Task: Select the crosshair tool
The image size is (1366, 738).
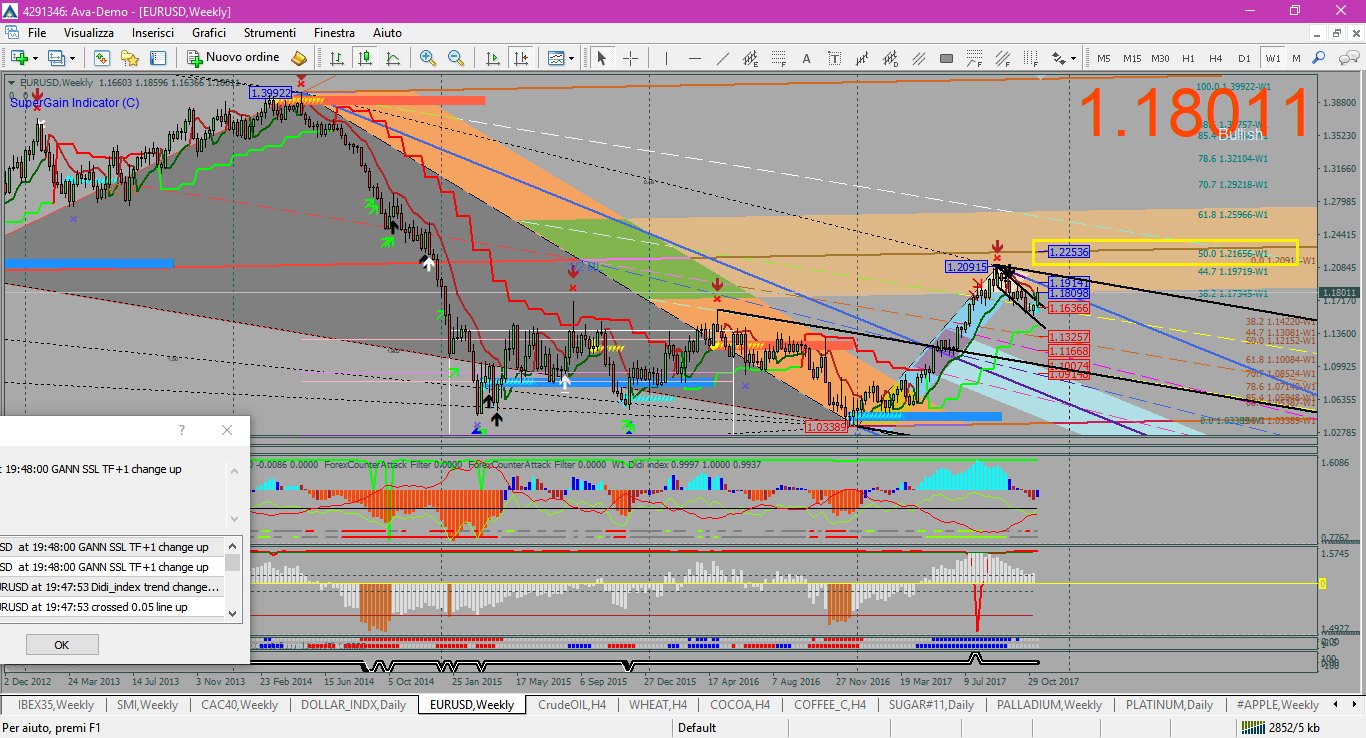Action: pos(630,58)
